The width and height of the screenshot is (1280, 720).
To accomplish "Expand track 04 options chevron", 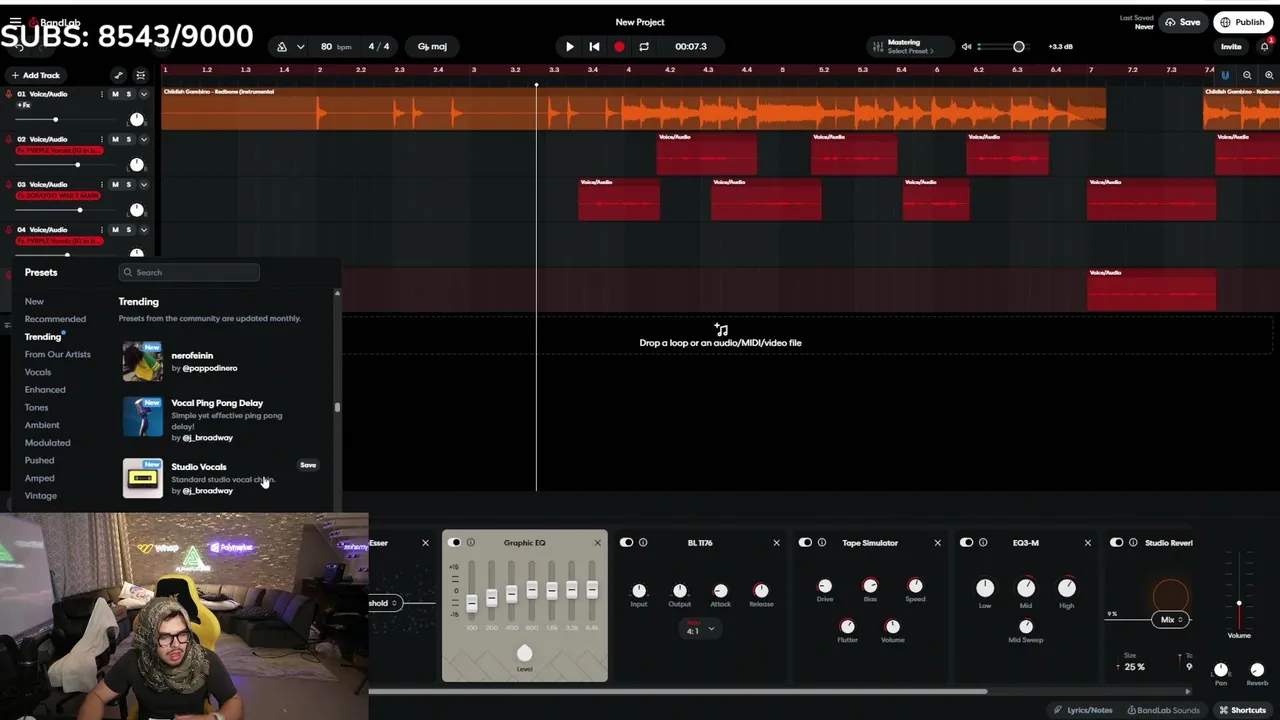I will point(143,229).
